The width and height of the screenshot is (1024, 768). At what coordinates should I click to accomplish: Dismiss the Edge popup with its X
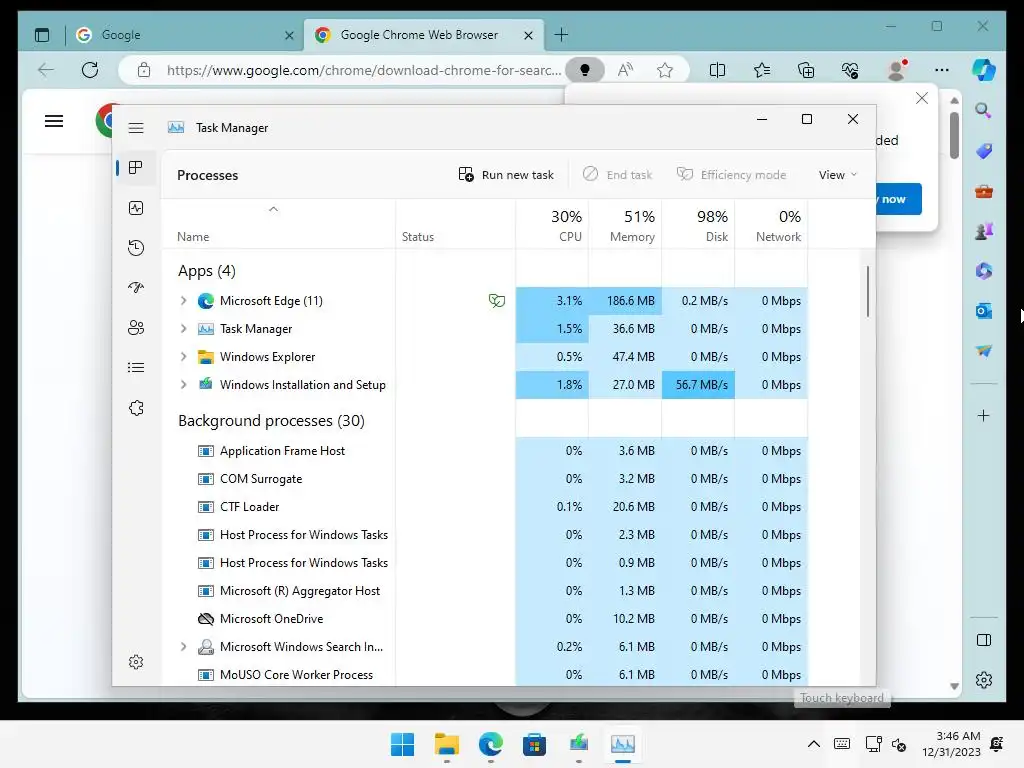[921, 98]
